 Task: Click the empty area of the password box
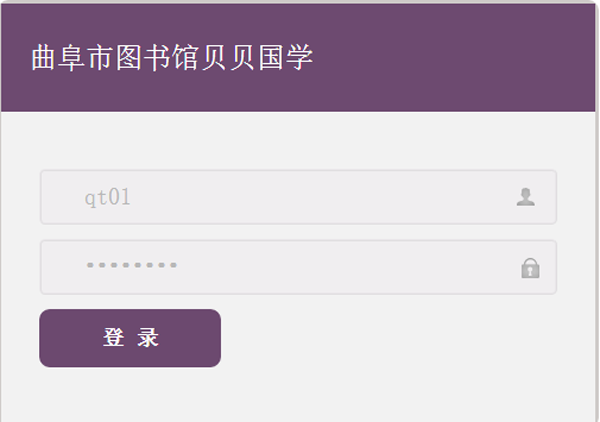(x=344, y=267)
